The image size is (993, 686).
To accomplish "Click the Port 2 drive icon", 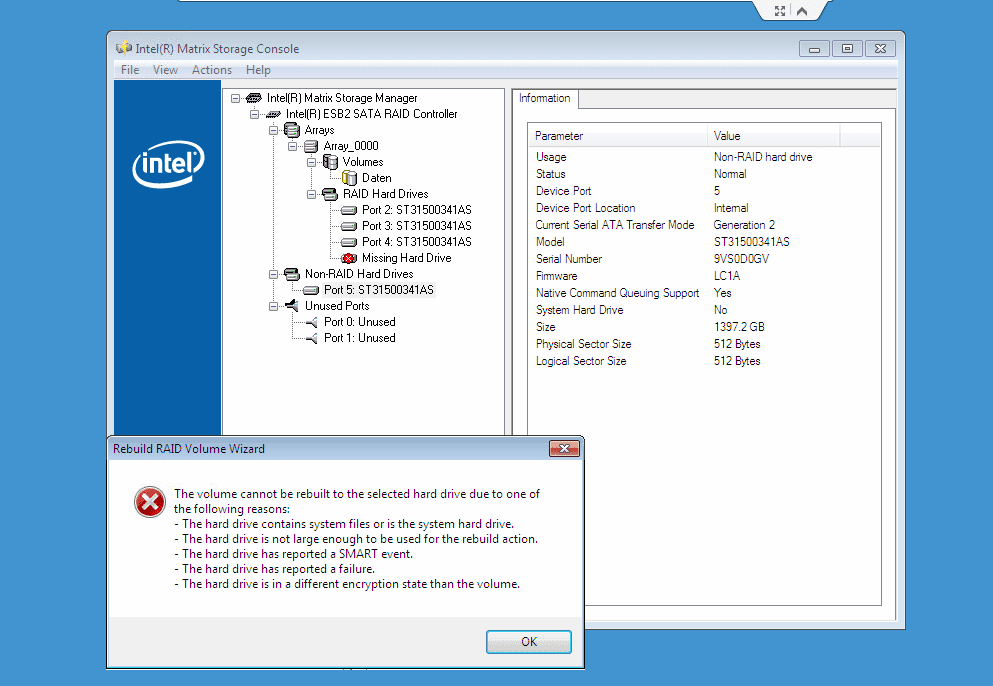I will 349,210.
